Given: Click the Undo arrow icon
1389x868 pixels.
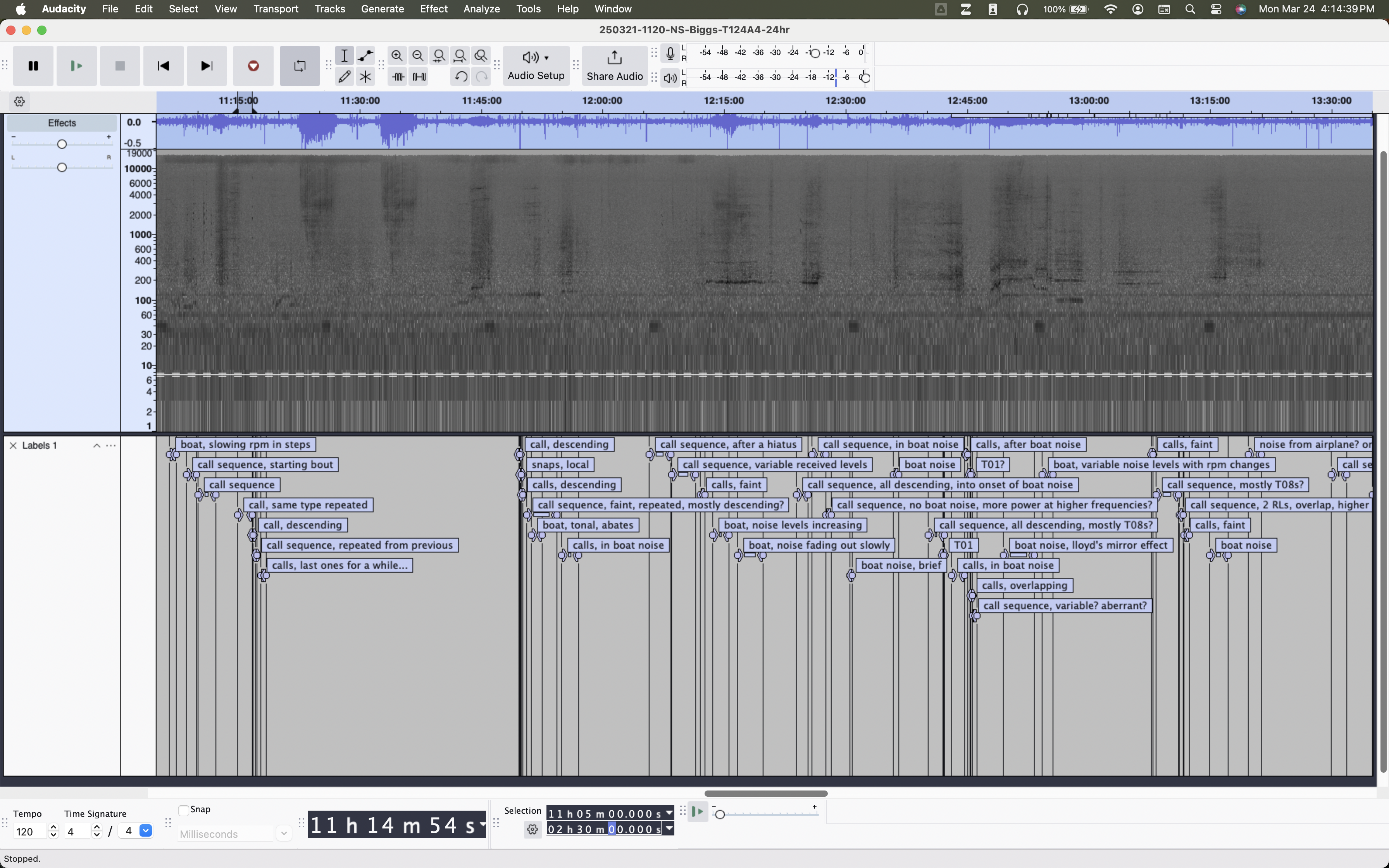Looking at the screenshot, I should [460, 76].
